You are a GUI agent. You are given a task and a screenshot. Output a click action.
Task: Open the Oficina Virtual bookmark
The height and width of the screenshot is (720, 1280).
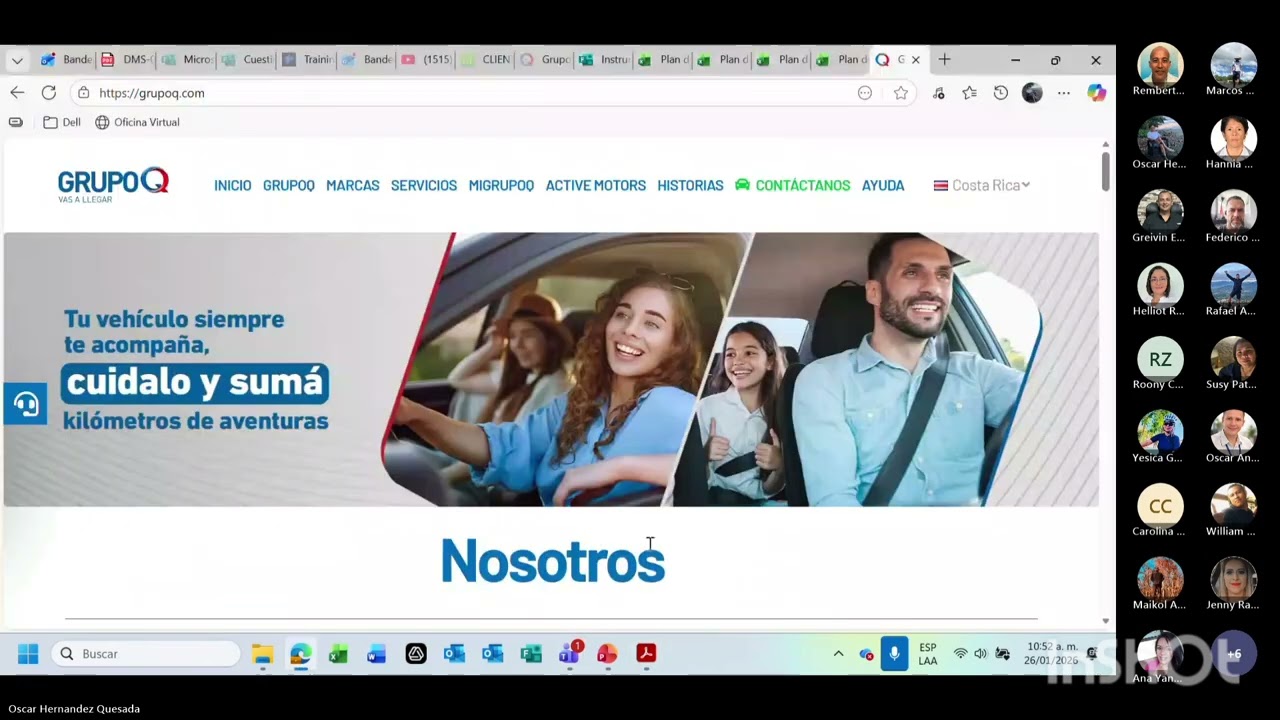click(x=137, y=122)
